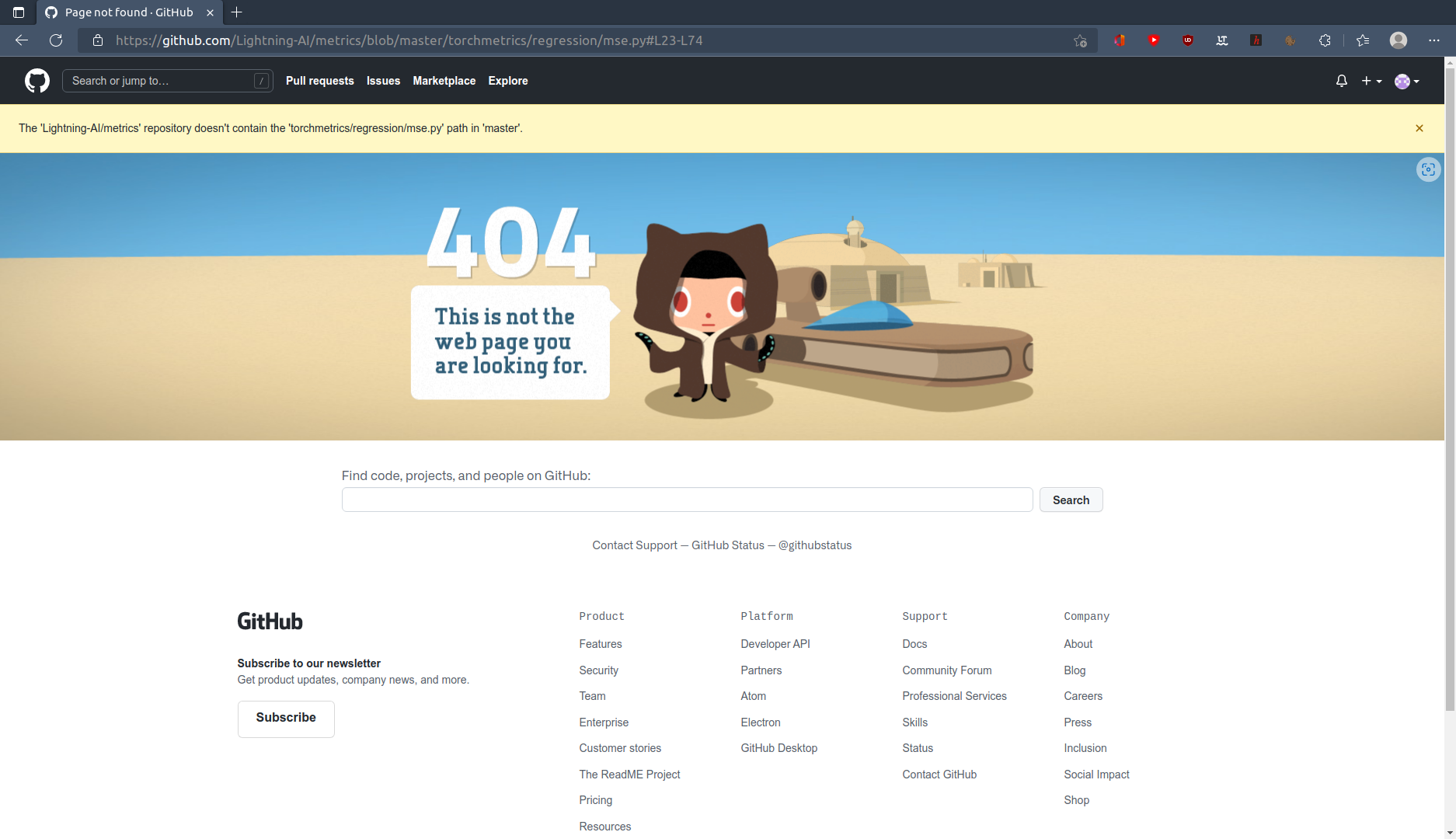1456x839 pixels.
Task: Open the GitHub Status link
Action: click(x=728, y=545)
